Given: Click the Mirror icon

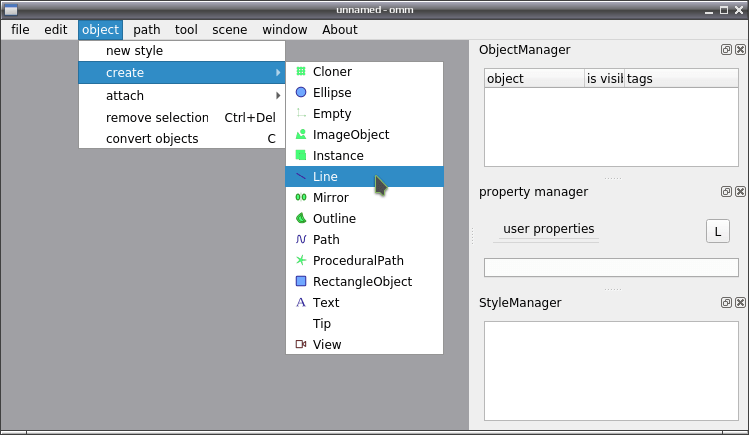Looking at the screenshot, I should pyautogui.click(x=301, y=198).
